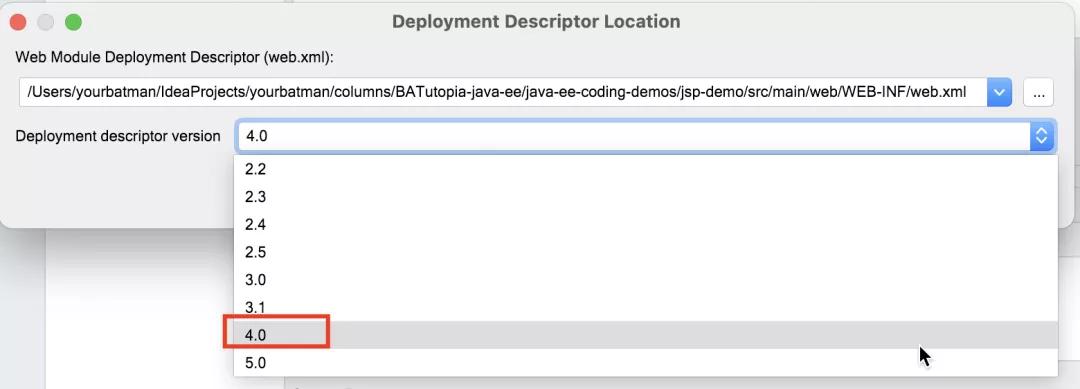Viewport: 1080px width, 389px height.
Task: Focus the web.xml path text field
Action: coord(503,92)
